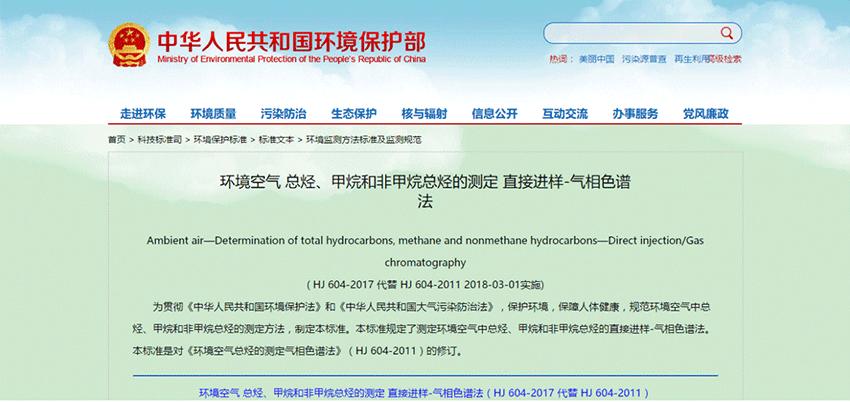Open the 生态保护 menu

(354, 114)
